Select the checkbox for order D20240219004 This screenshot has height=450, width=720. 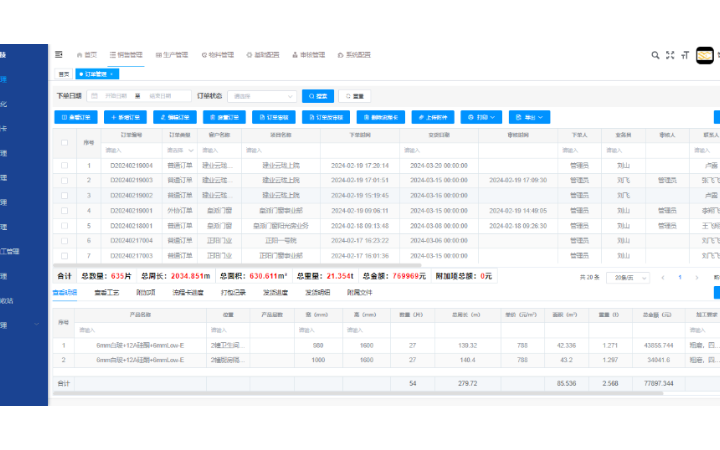(65, 166)
